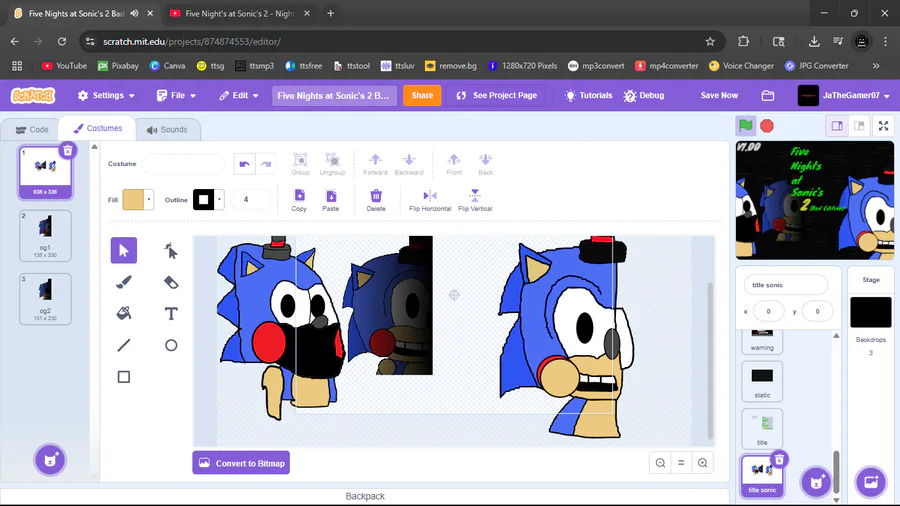This screenshot has width=900, height=506.
Task: Enter full screen stage mode
Action: tap(883, 126)
